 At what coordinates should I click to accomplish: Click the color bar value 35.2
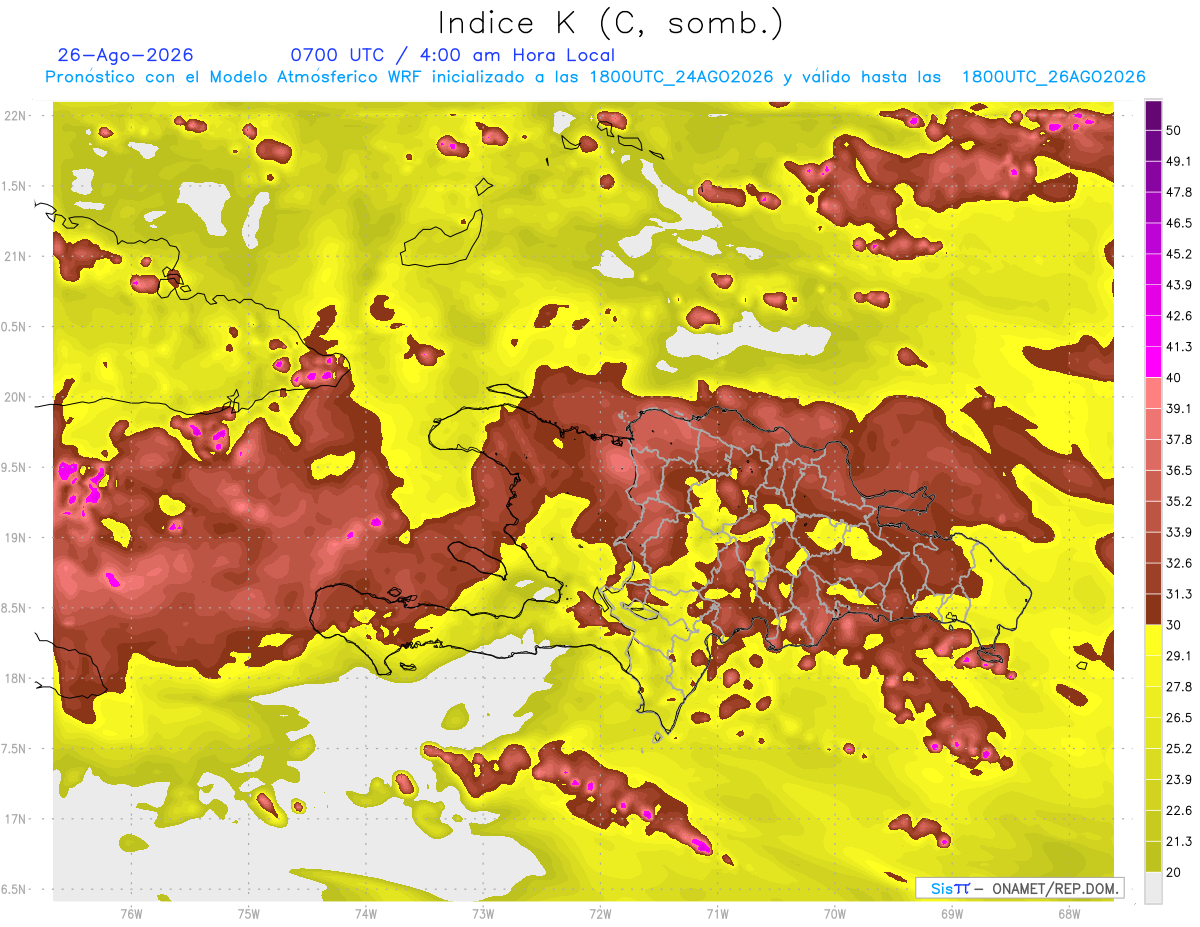[1179, 501]
